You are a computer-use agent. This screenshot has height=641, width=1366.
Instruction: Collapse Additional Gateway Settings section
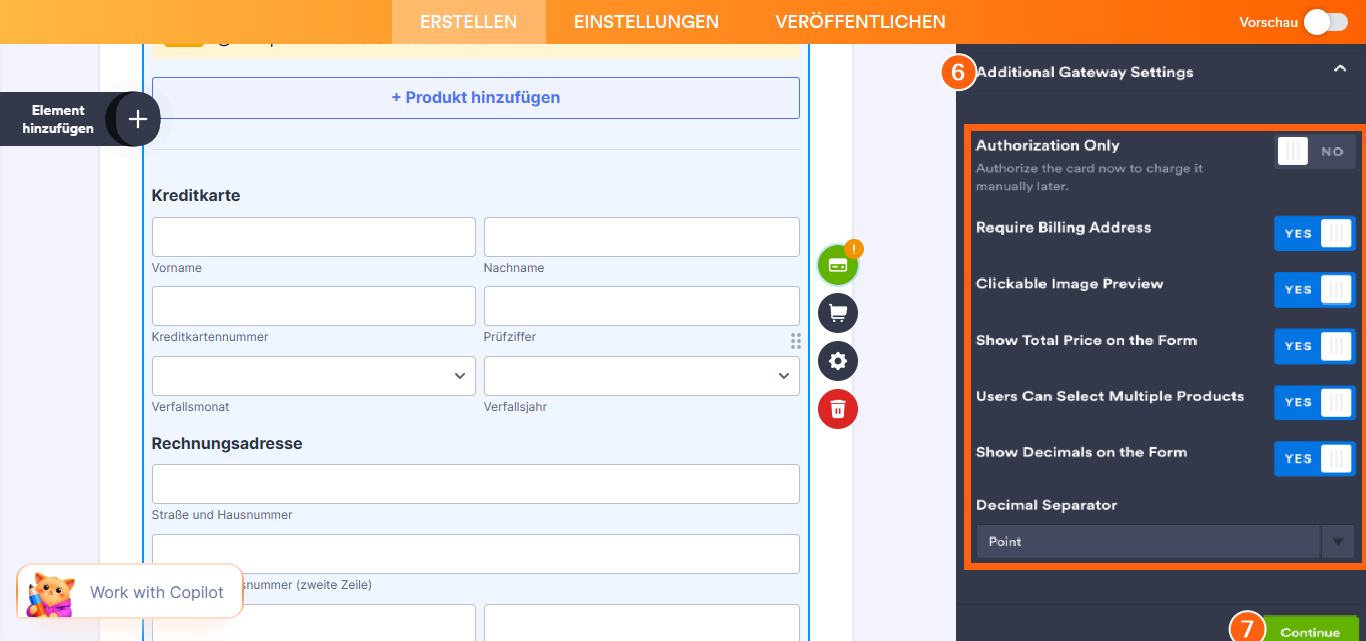(x=1339, y=69)
